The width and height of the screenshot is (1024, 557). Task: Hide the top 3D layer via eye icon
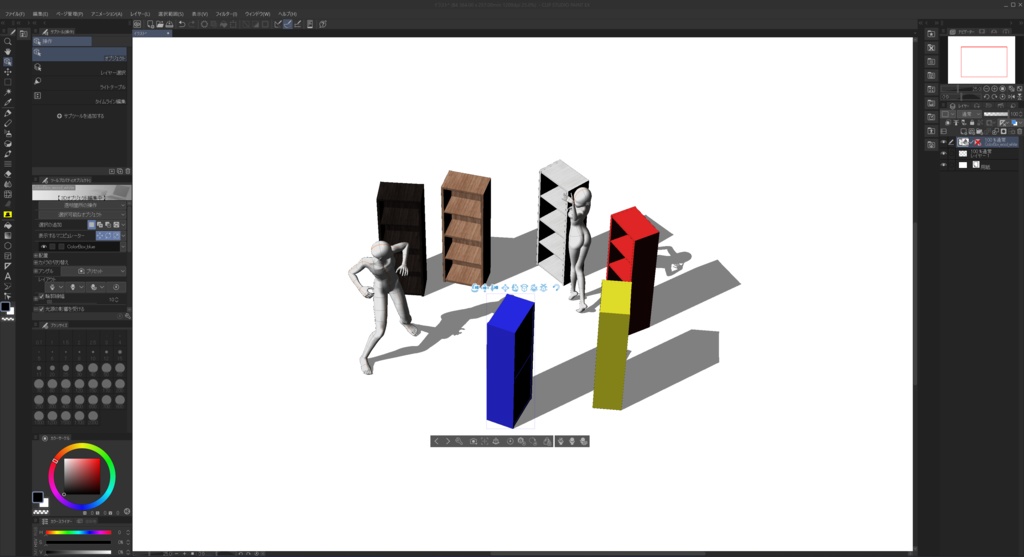(943, 142)
